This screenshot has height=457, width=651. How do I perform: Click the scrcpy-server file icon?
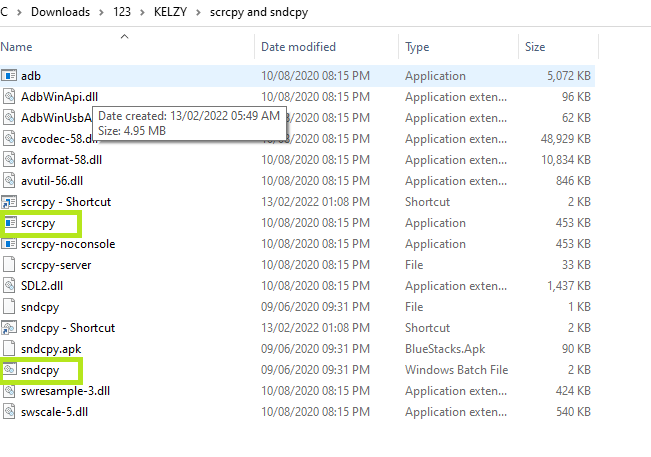[9, 265]
